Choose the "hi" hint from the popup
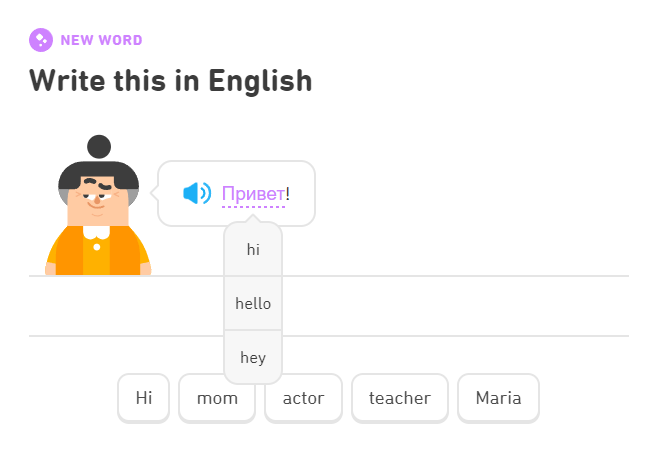Image resolution: width=669 pixels, height=462 pixels. tap(253, 250)
